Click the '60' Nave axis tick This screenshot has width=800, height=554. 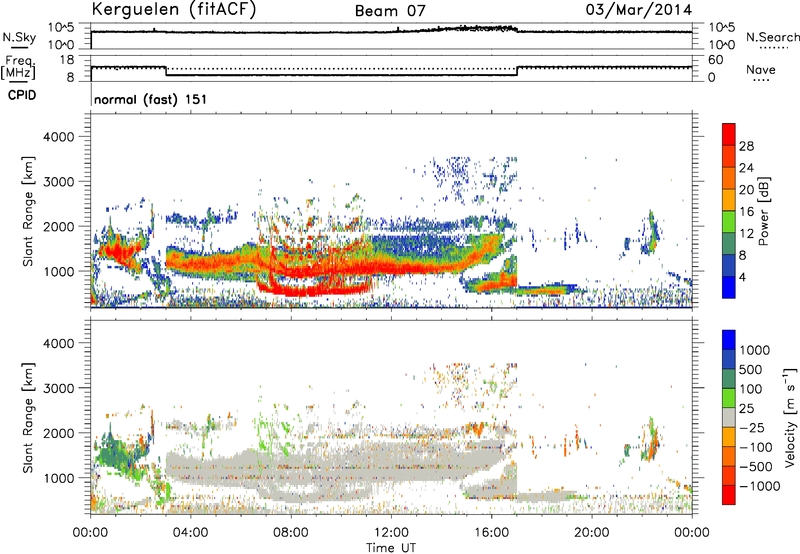coord(715,60)
